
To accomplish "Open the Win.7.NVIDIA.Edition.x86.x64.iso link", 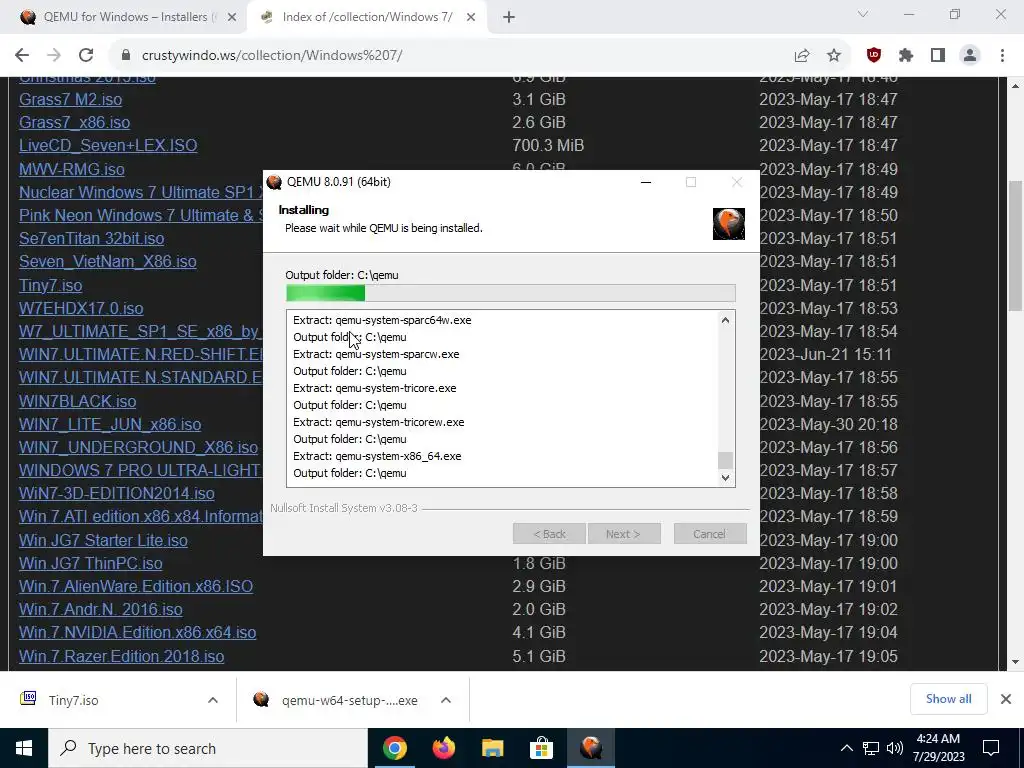I will pos(137,632).
